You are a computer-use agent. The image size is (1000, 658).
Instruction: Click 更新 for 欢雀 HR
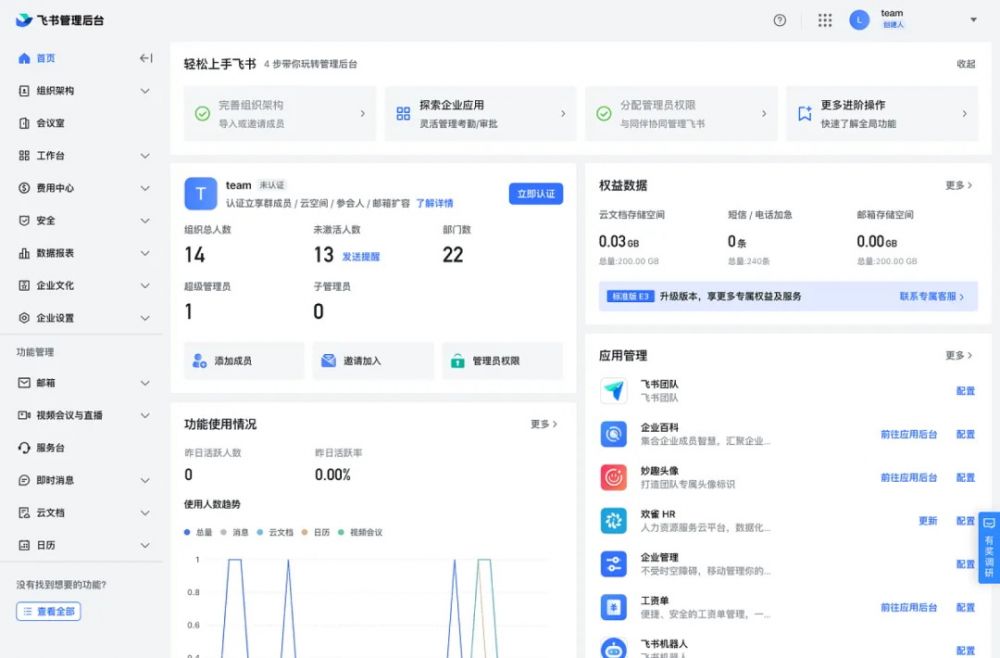coord(928,521)
